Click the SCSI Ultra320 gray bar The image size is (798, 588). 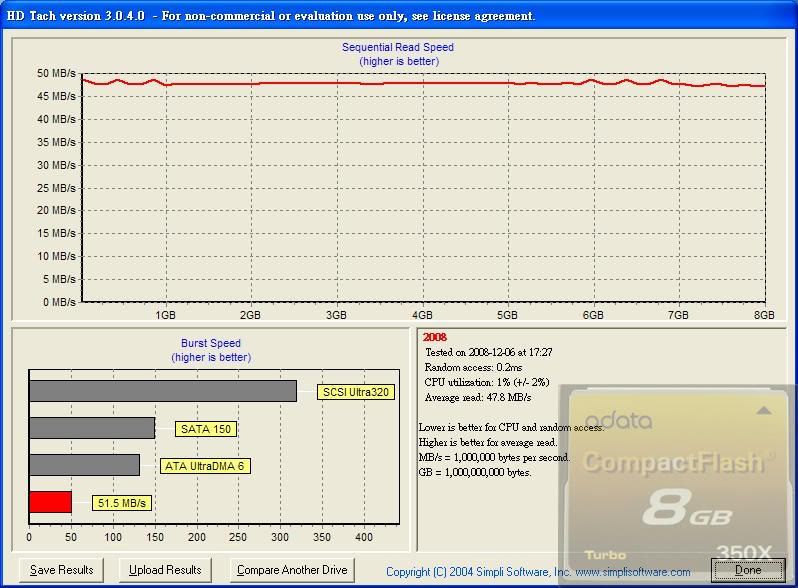(163, 391)
